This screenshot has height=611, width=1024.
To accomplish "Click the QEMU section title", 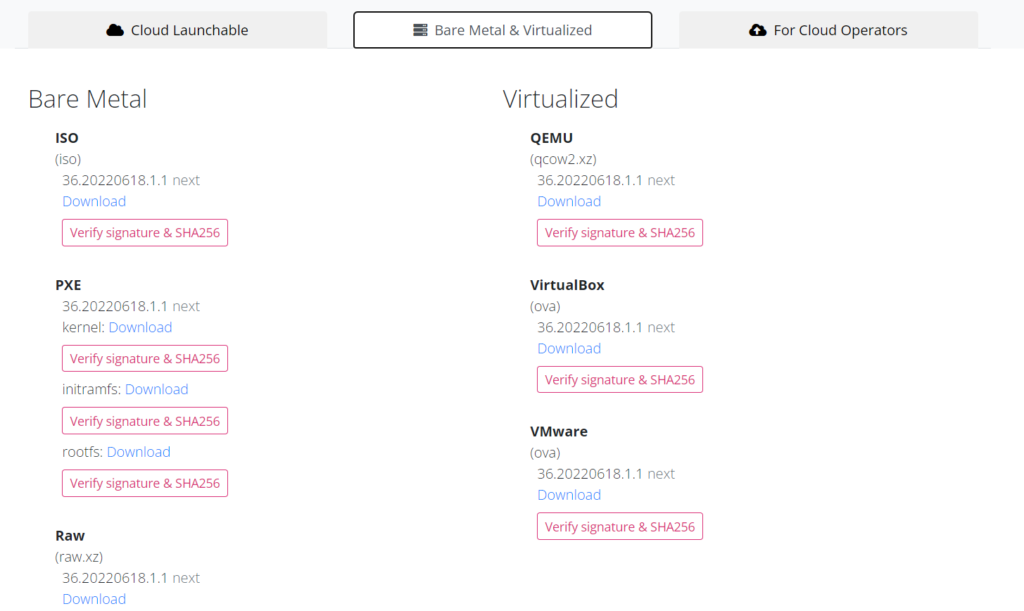I will coord(551,138).
